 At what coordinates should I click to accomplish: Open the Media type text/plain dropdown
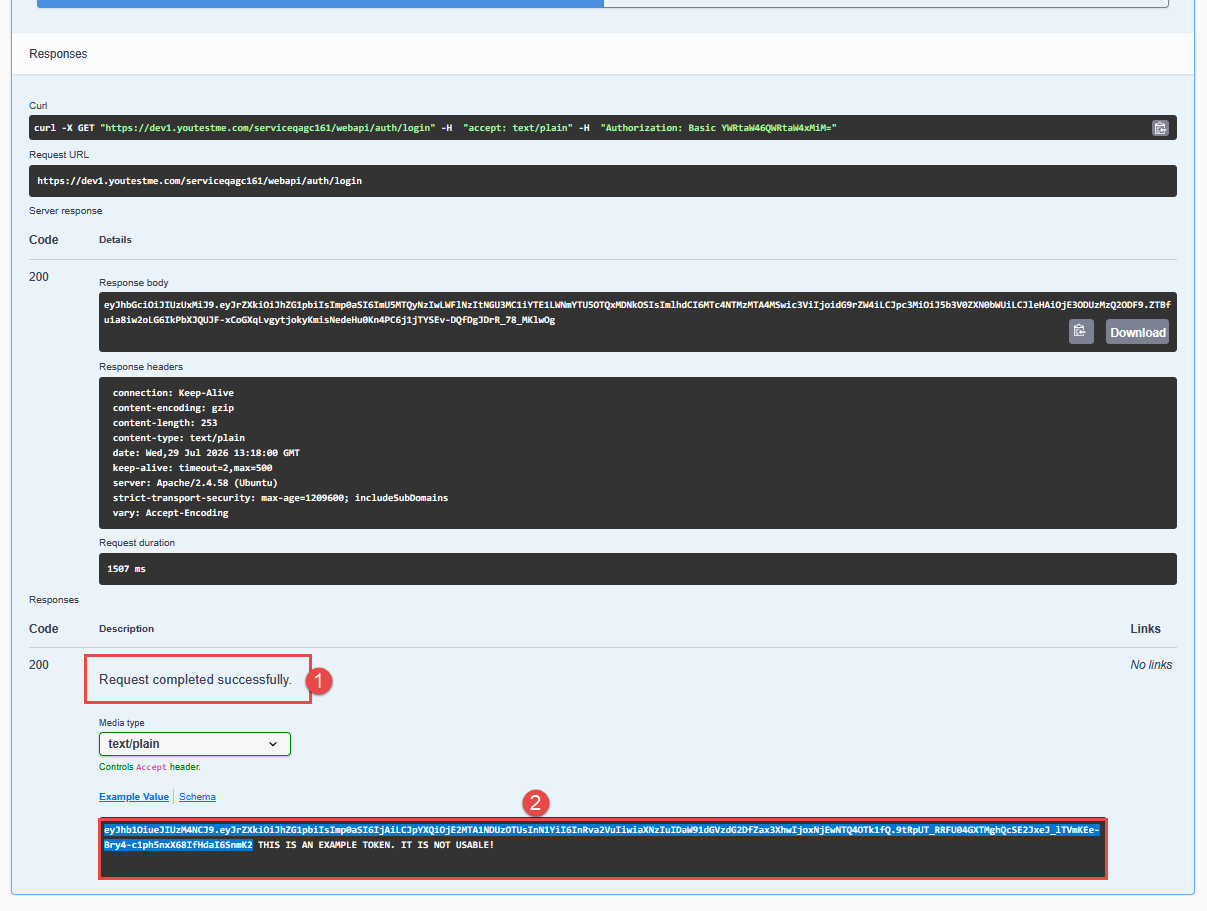pos(195,744)
